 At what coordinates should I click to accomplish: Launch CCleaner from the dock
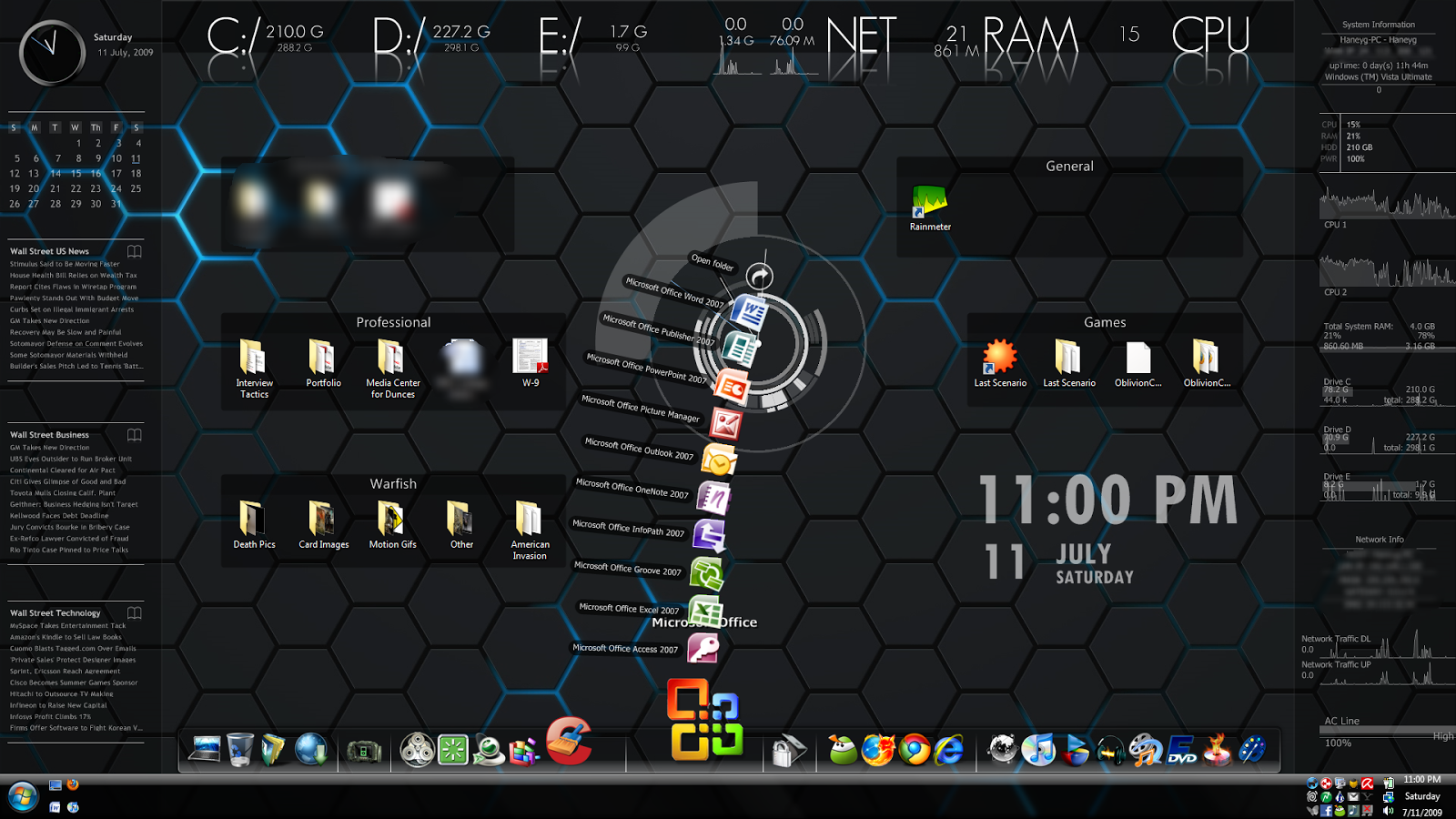[569, 741]
